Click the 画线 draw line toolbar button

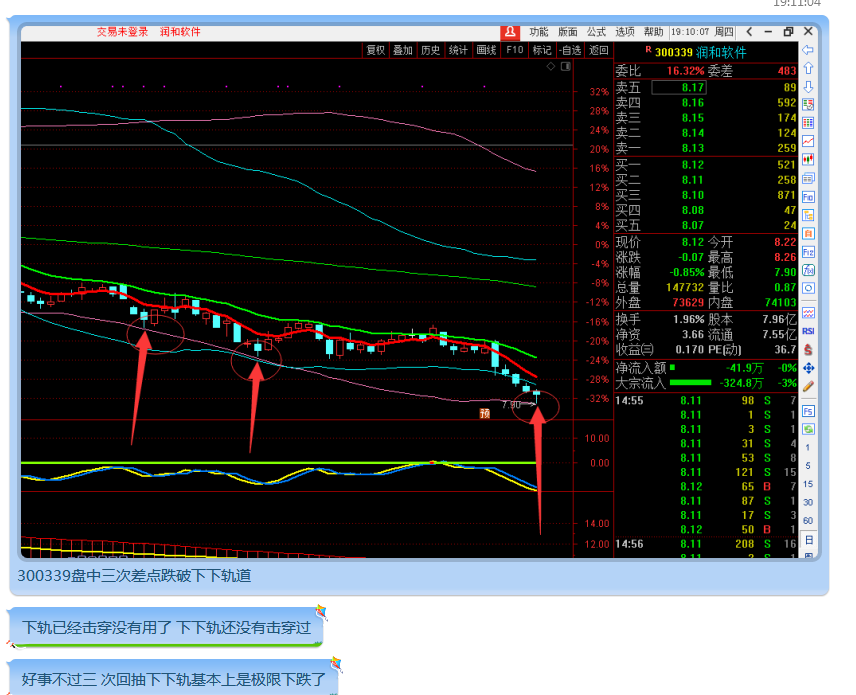[486, 50]
